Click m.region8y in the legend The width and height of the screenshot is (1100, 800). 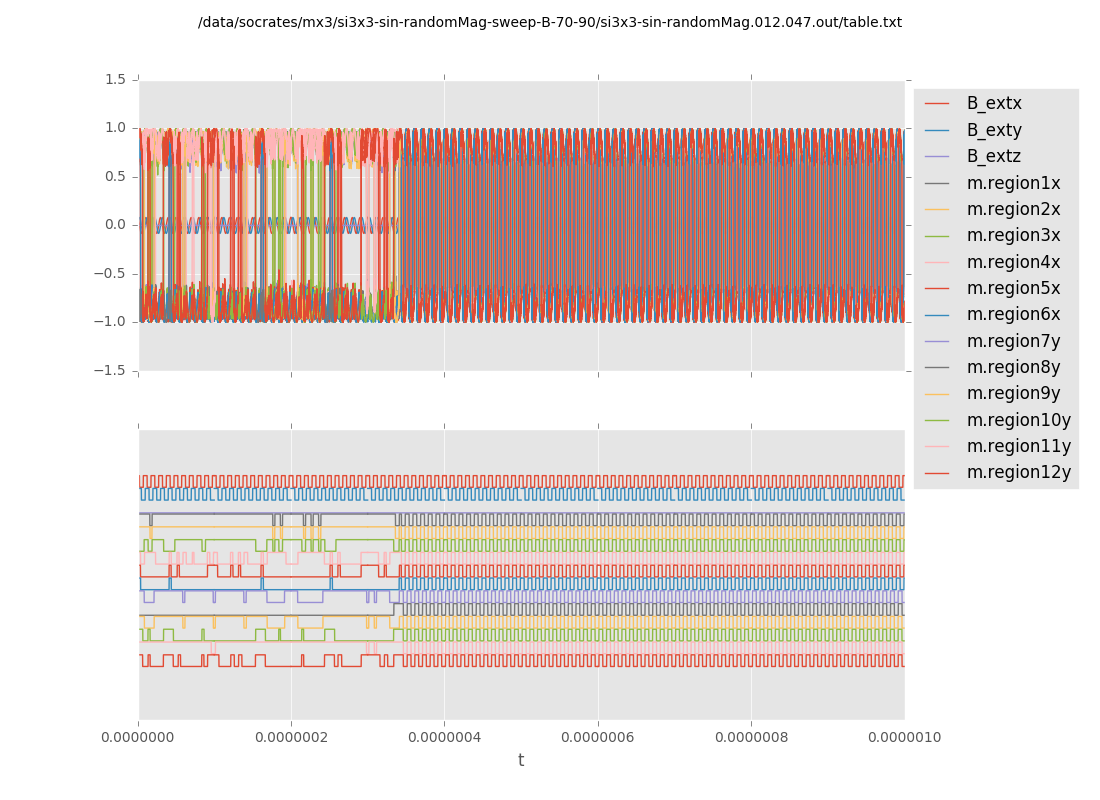point(1013,367)
